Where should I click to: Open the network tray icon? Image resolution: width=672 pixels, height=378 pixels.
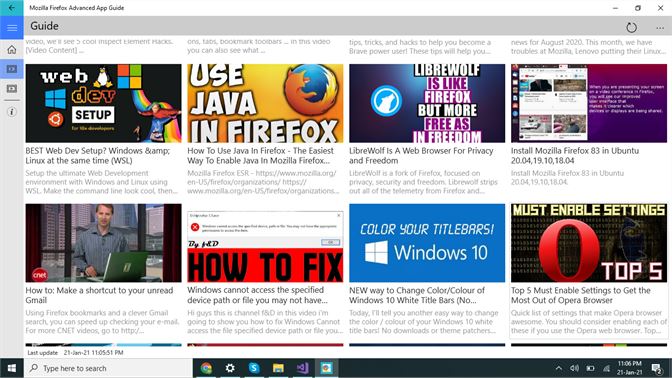[606, 368]
